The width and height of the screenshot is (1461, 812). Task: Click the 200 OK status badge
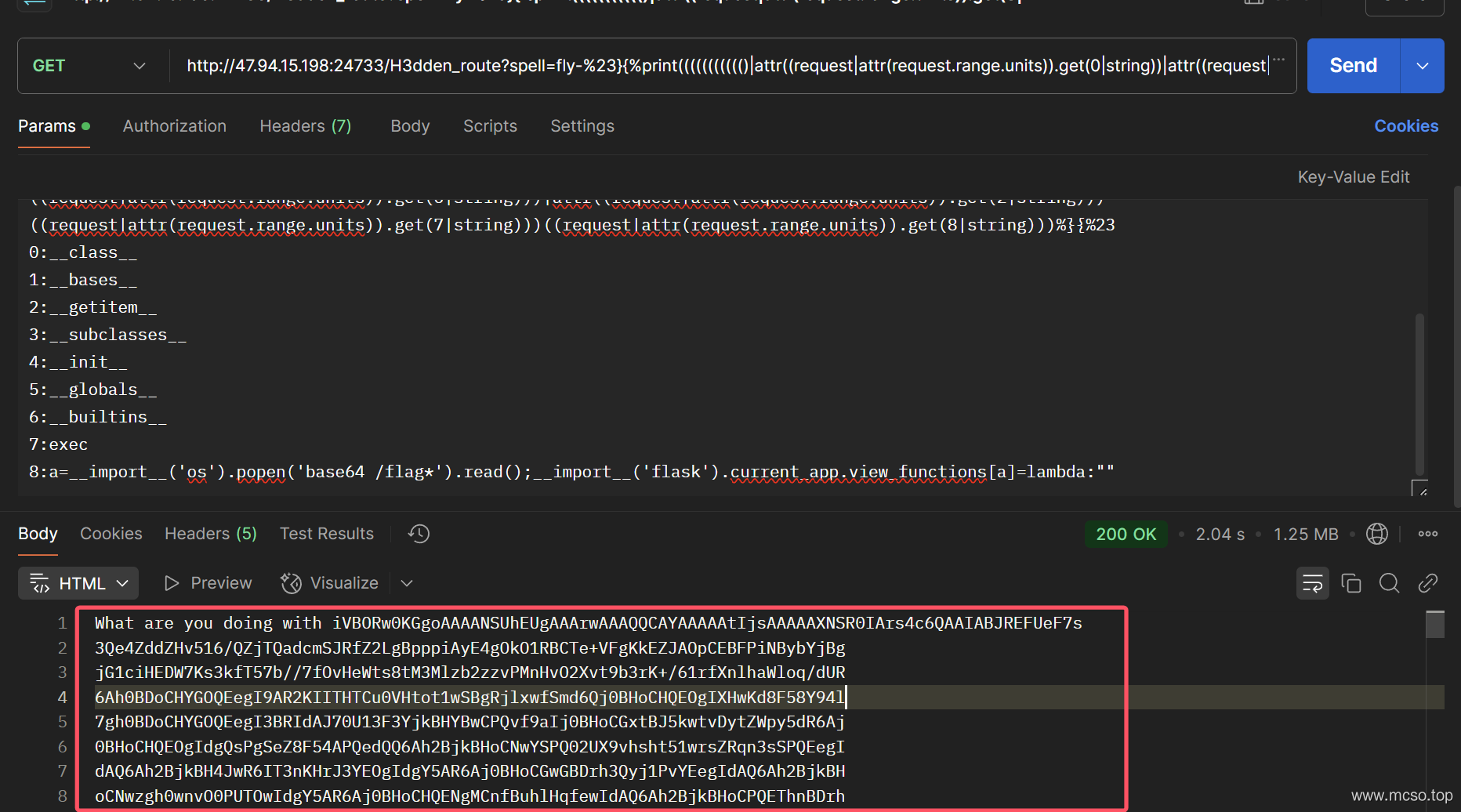point(1126,534)
